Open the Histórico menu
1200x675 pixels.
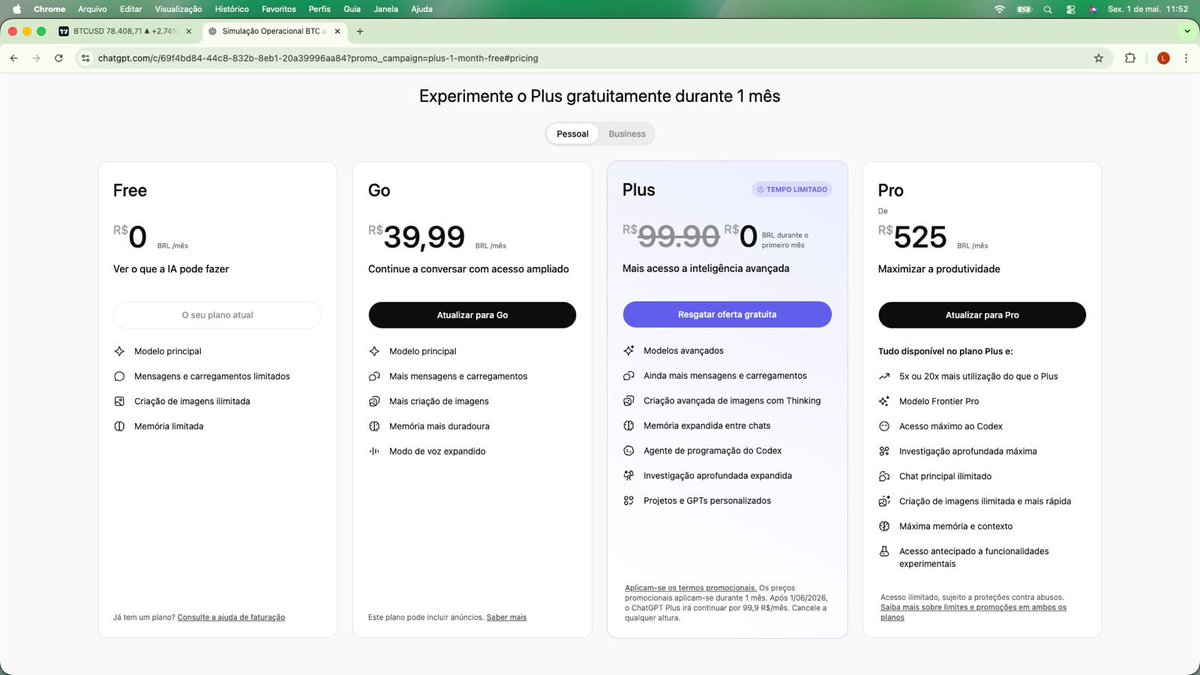pyautogui.click(x=232, y=9)
